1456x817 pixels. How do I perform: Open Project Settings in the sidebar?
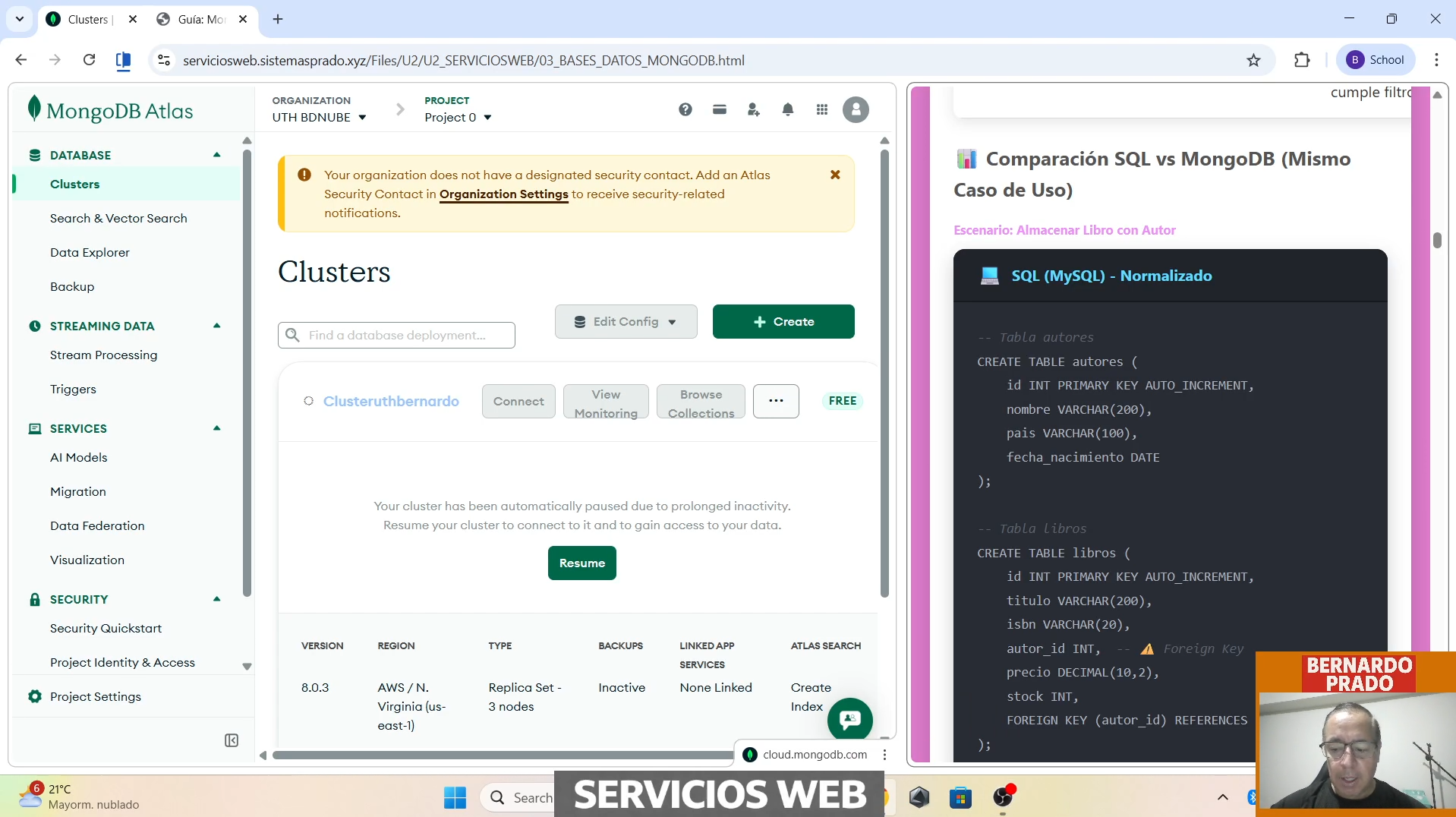tap(96, 696)
